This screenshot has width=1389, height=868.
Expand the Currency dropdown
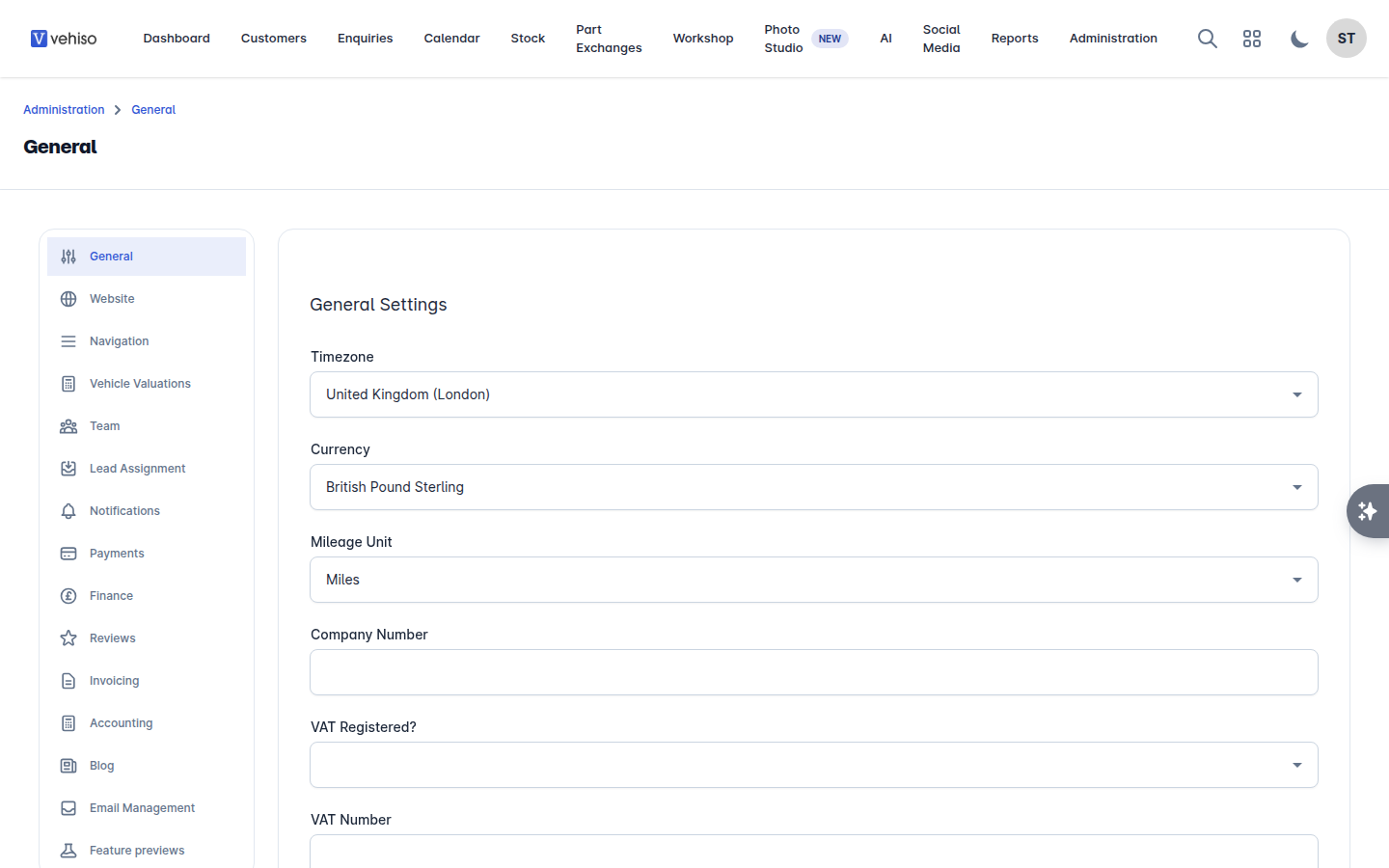814,487
